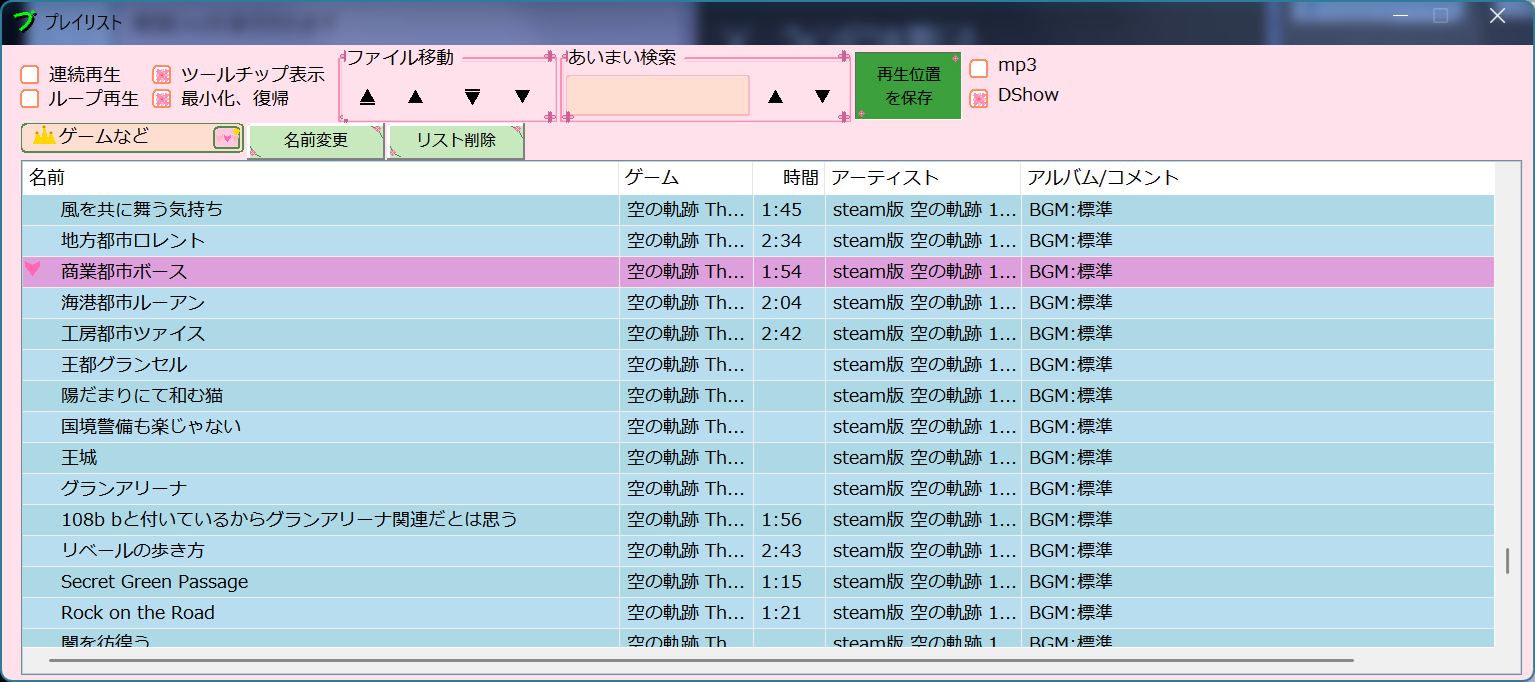Disable the DShow checkbox
Viewport: 1535px width, 682px height.
(x=980, y=96)
